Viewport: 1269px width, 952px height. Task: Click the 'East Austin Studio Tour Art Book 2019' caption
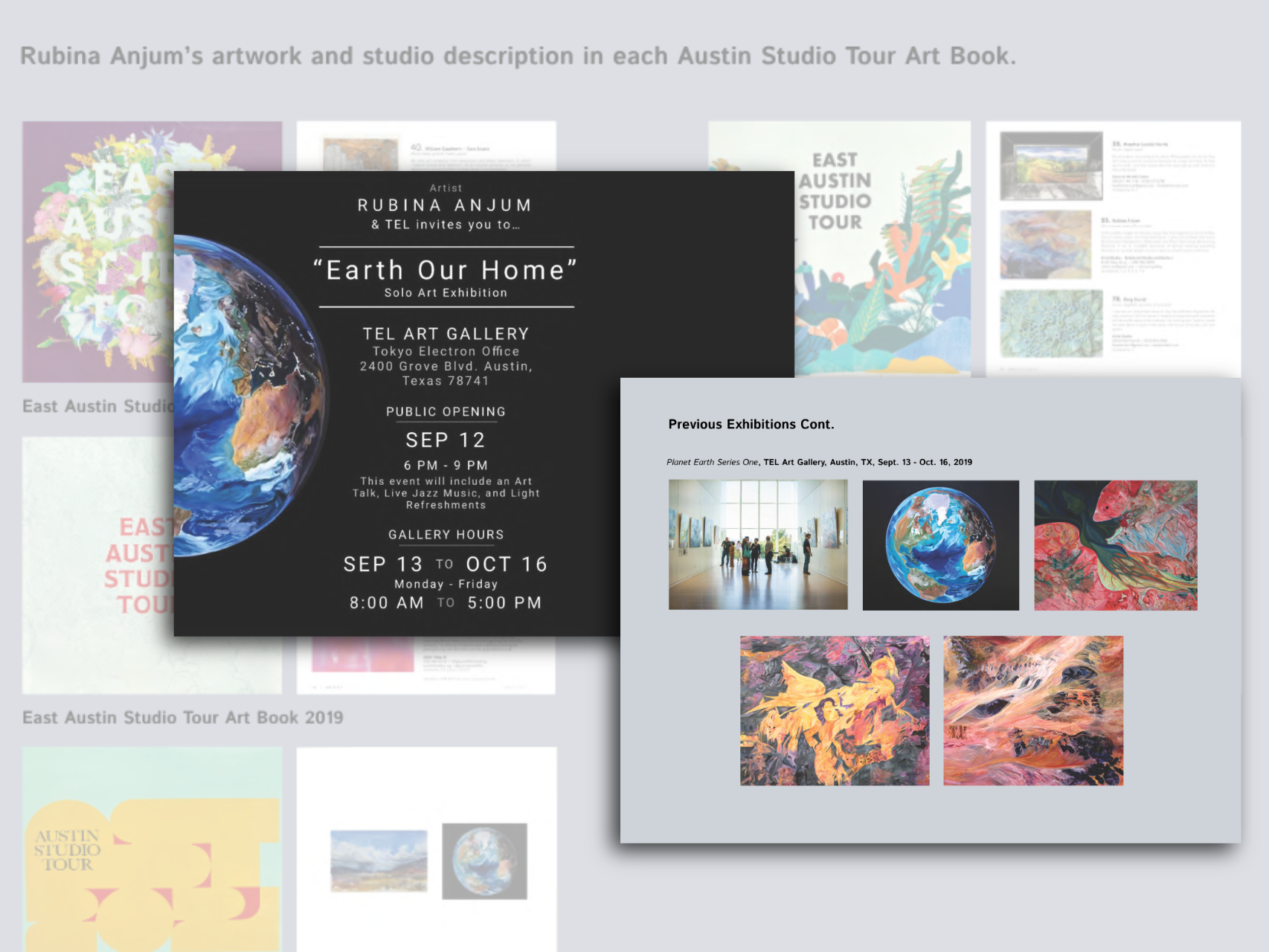tap(183, 718)
